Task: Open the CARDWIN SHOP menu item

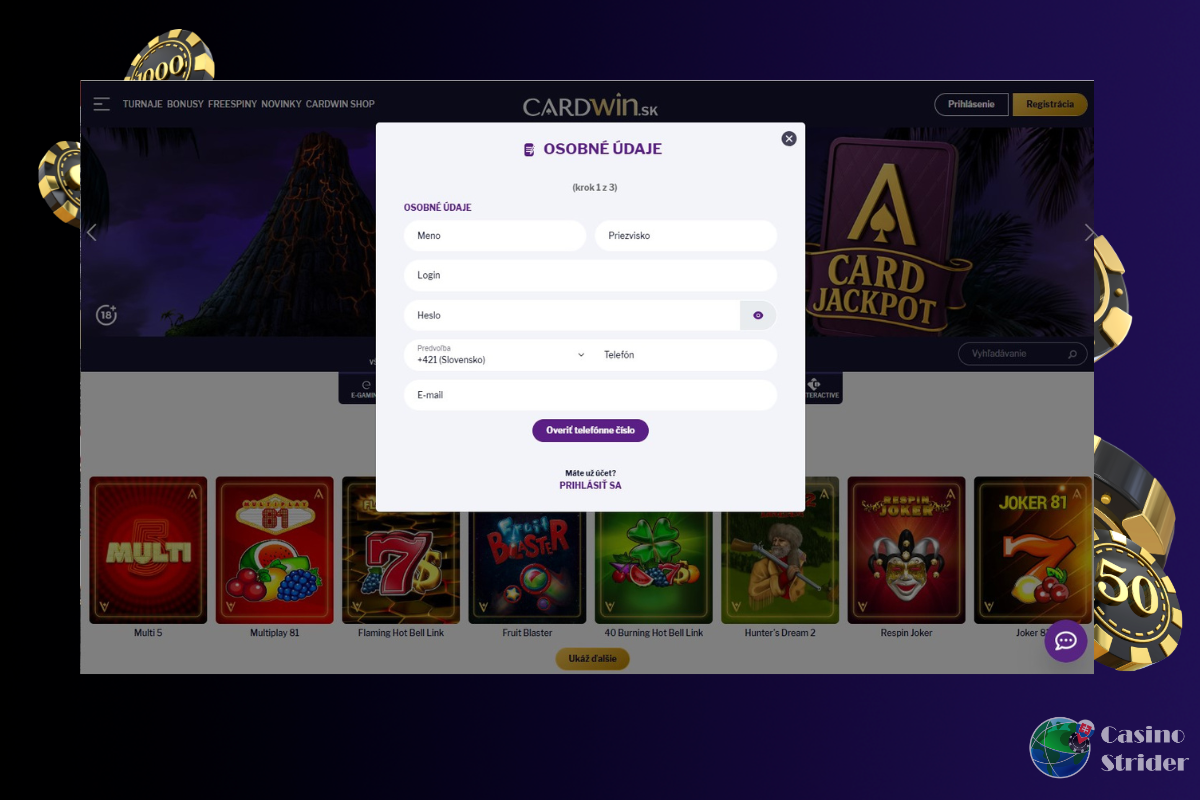Action: click(340, 104)
